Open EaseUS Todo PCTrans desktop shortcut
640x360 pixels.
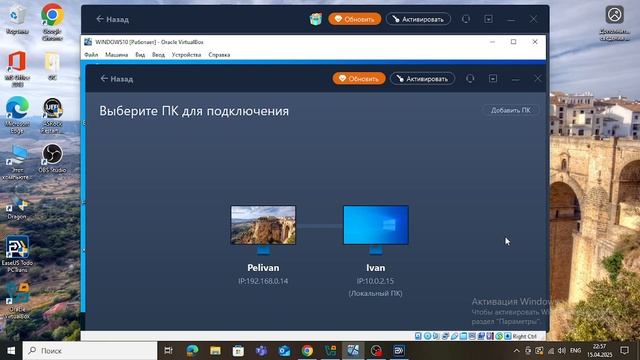(17, 254)
